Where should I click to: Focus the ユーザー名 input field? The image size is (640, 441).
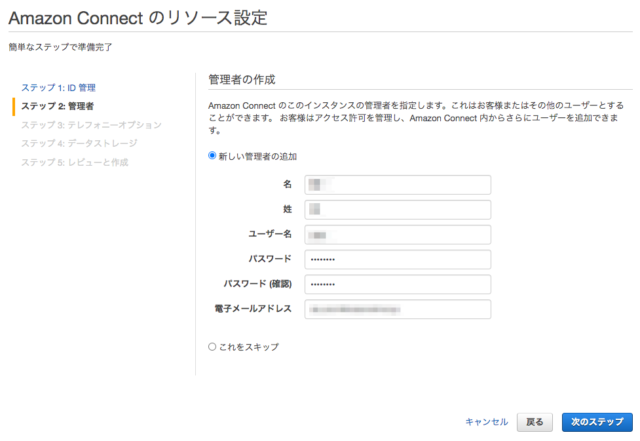[398, 235]
